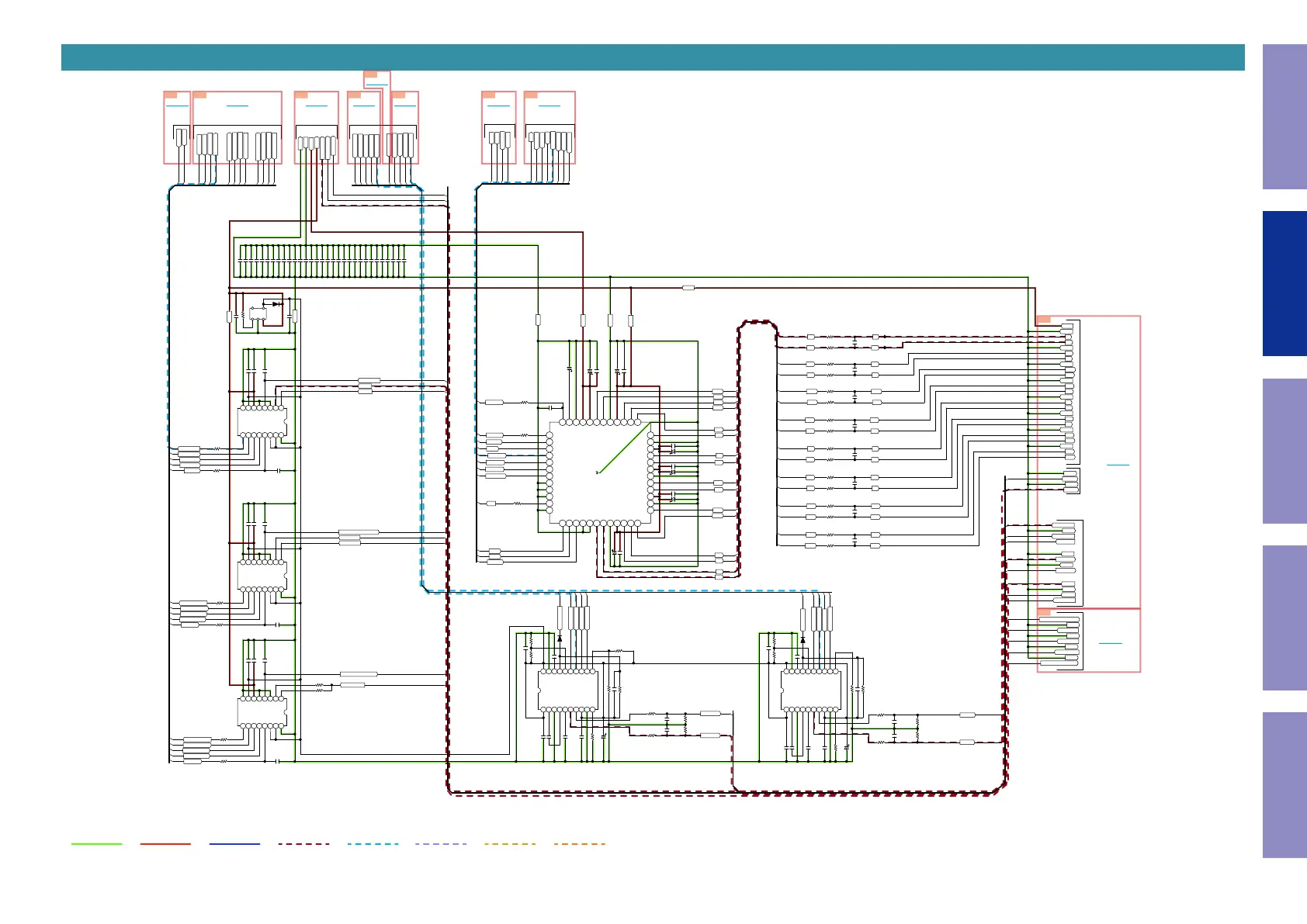Select the topmost DIP chip on left side

tap(262, 421)
